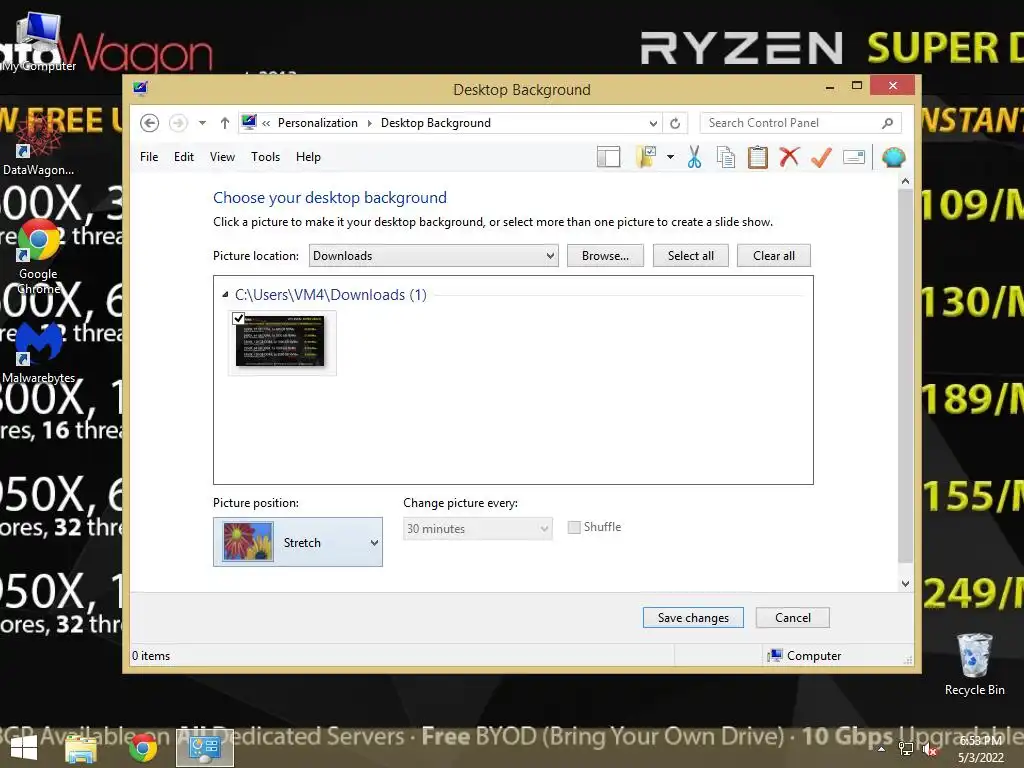Open the Picture position Stretch dropdown

click(x=298, y=542)
